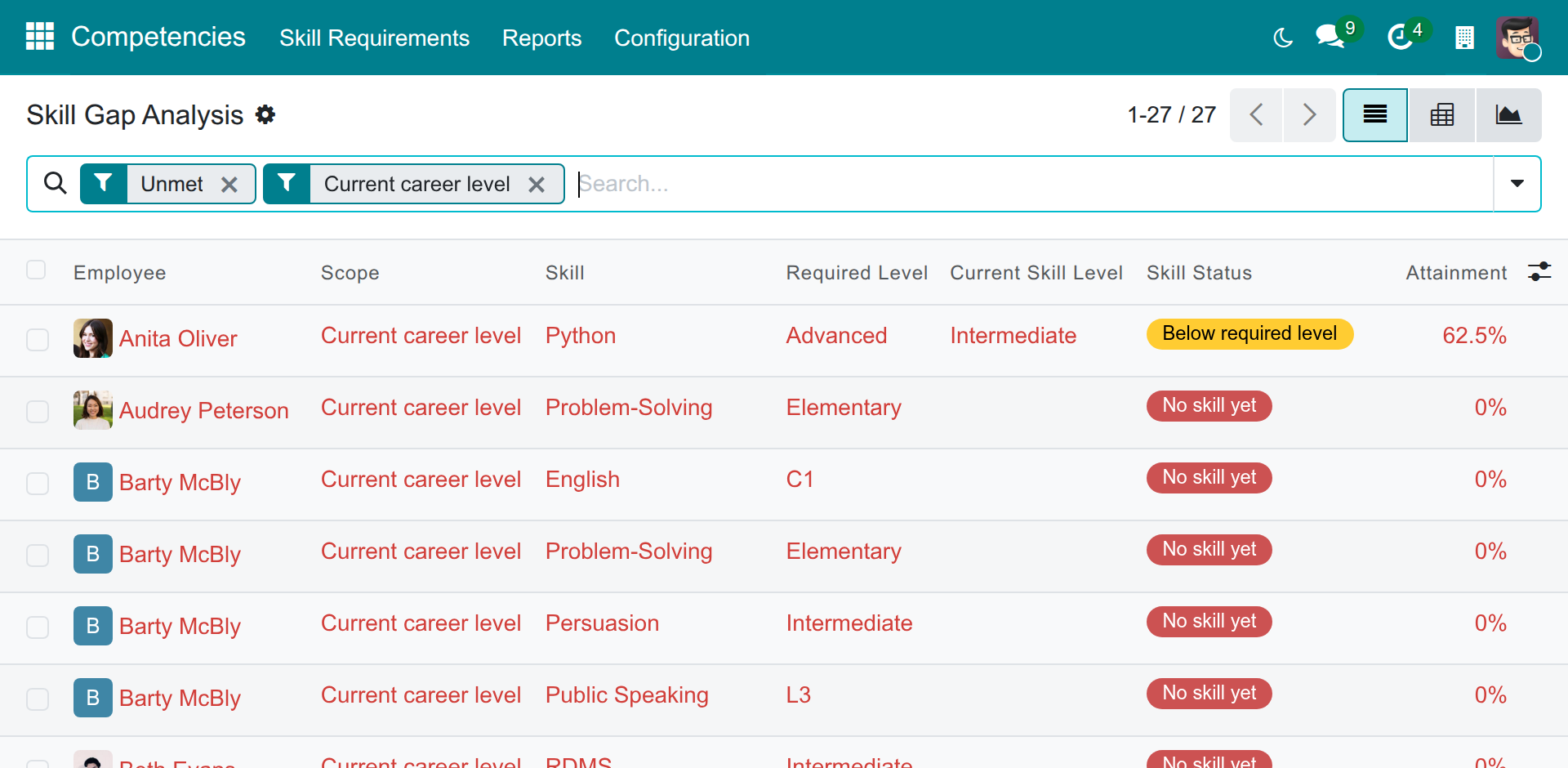This screenshot has width=1568, height=768.
Task: Click the Advanced required level cell
Action: [x=836, y=336]
